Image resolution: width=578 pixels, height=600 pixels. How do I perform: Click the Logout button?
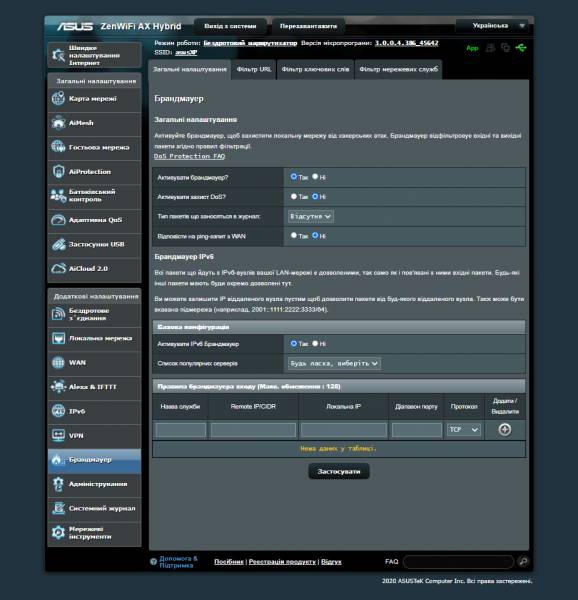[x=230, y=26]
